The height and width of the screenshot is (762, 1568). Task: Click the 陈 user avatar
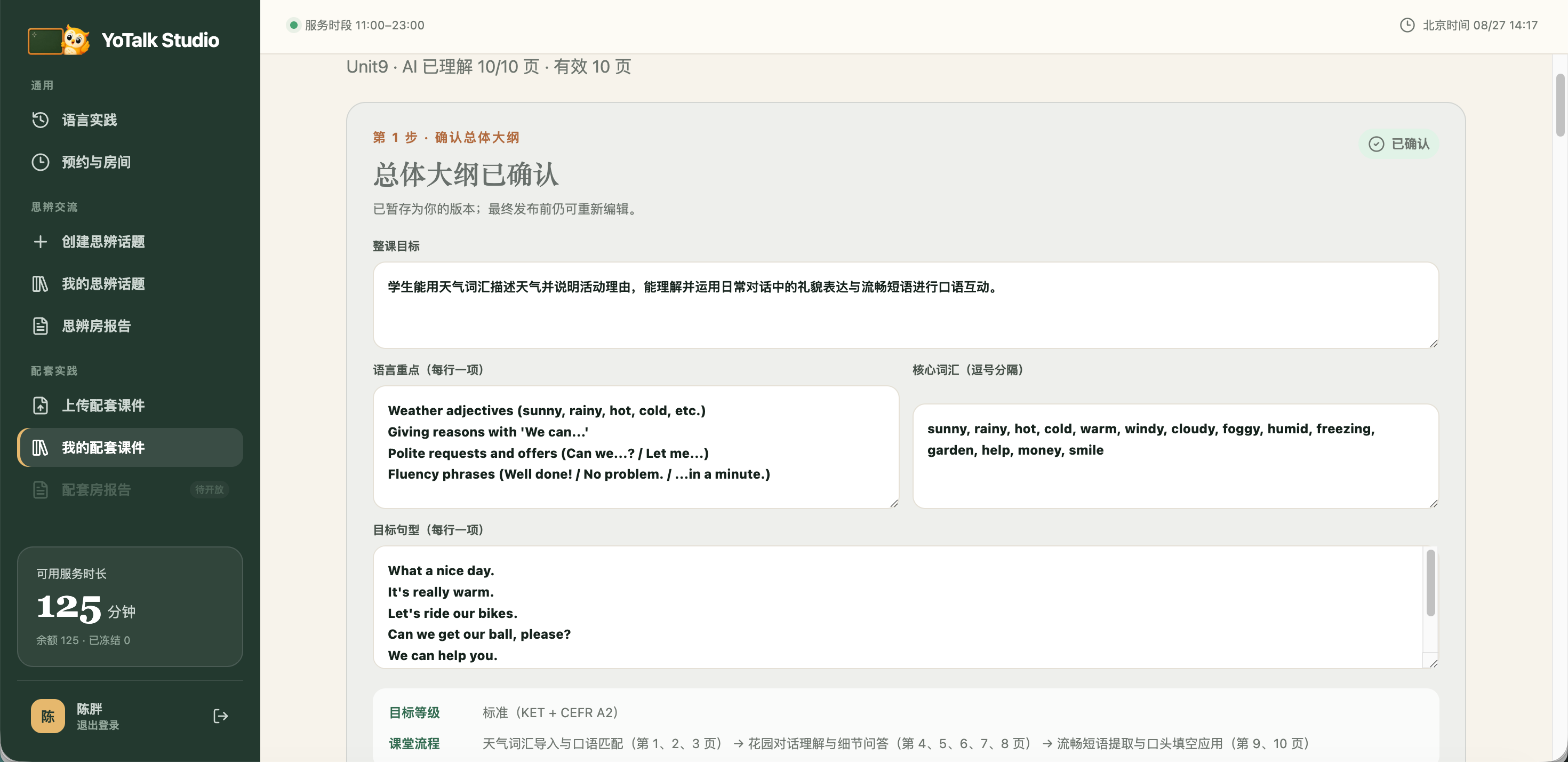coord(48,716)
